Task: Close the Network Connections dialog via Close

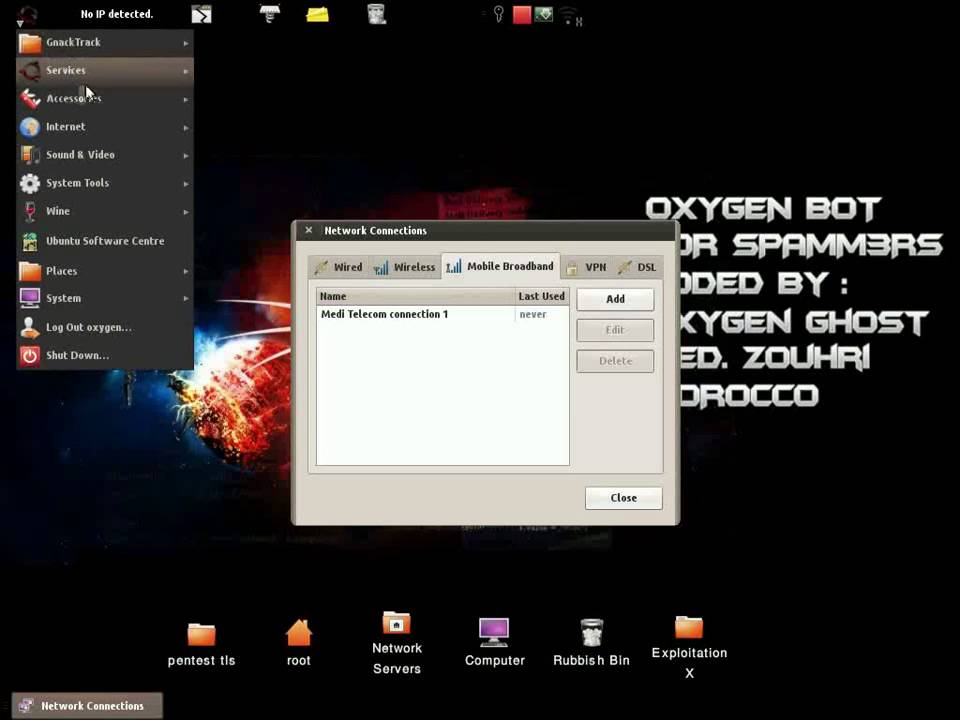Action: (623, 498)
